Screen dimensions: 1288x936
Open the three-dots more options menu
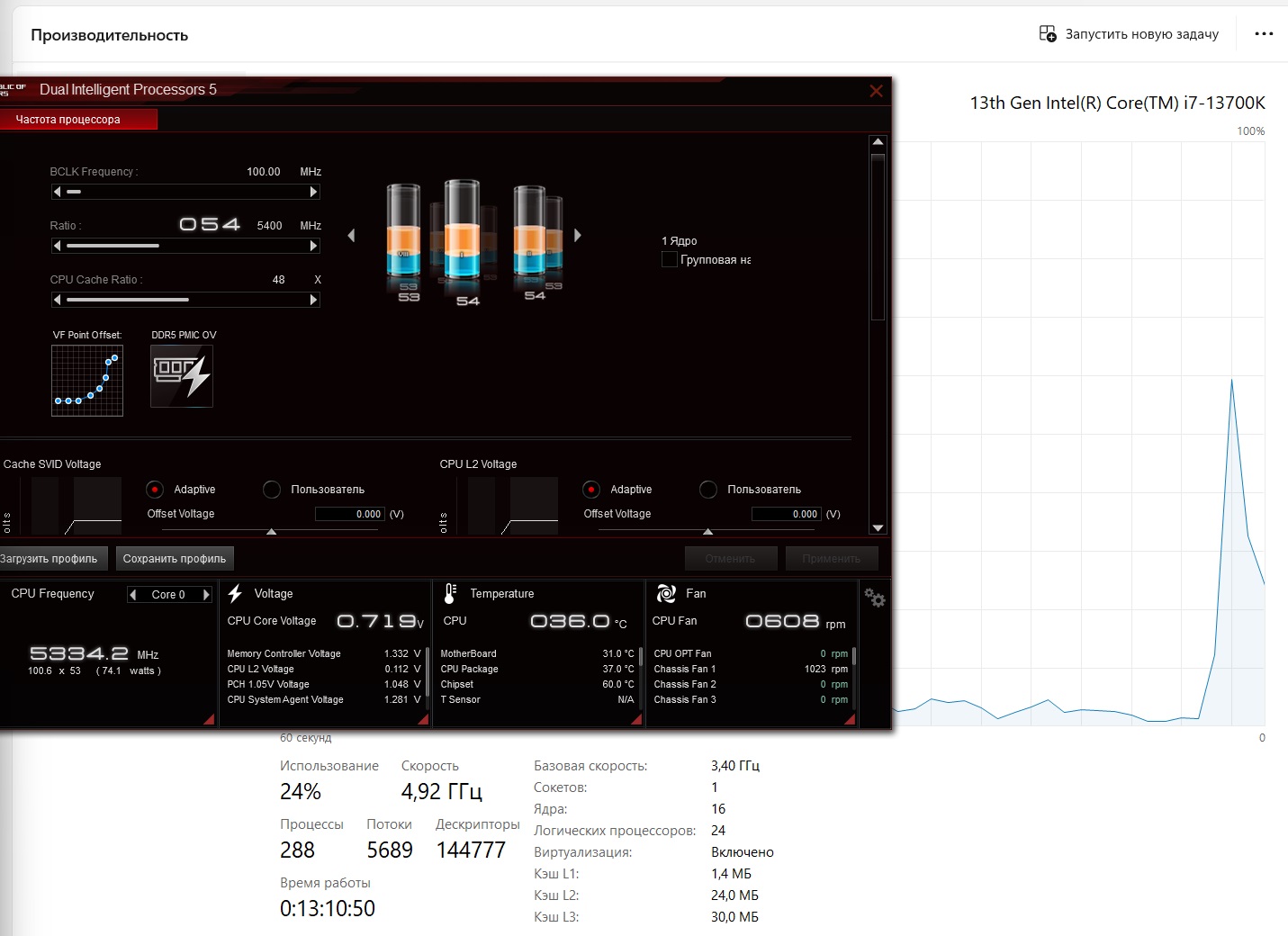pos(1264,34)
